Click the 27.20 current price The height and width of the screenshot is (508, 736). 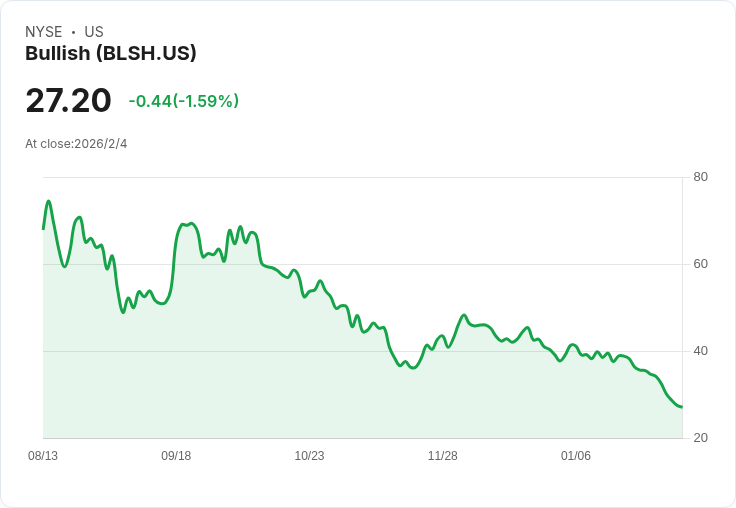point(68,101)
